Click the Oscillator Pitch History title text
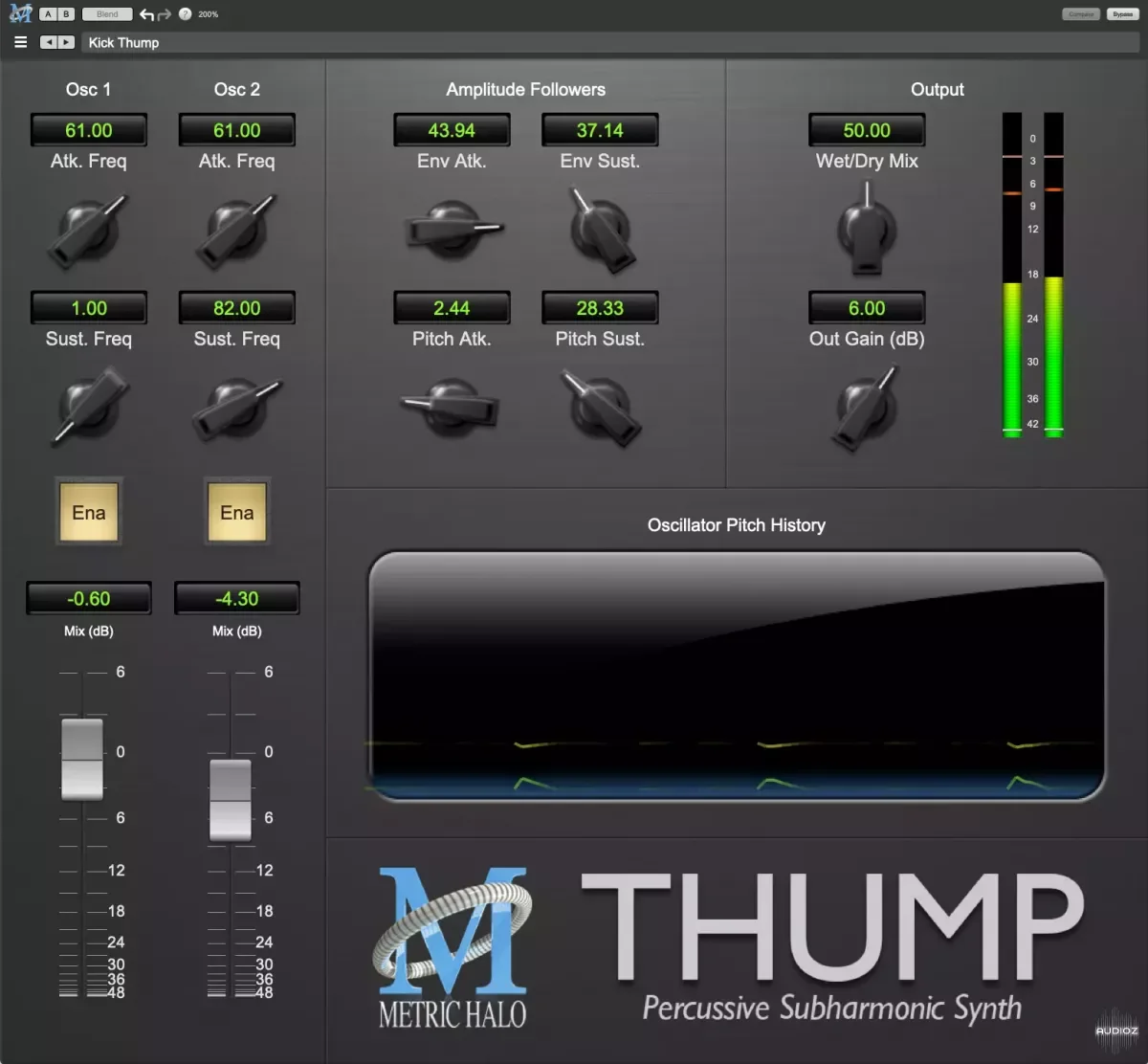Image resolution: width=1148 pixels, height=1064 pixels. click(x=737, y=524)
